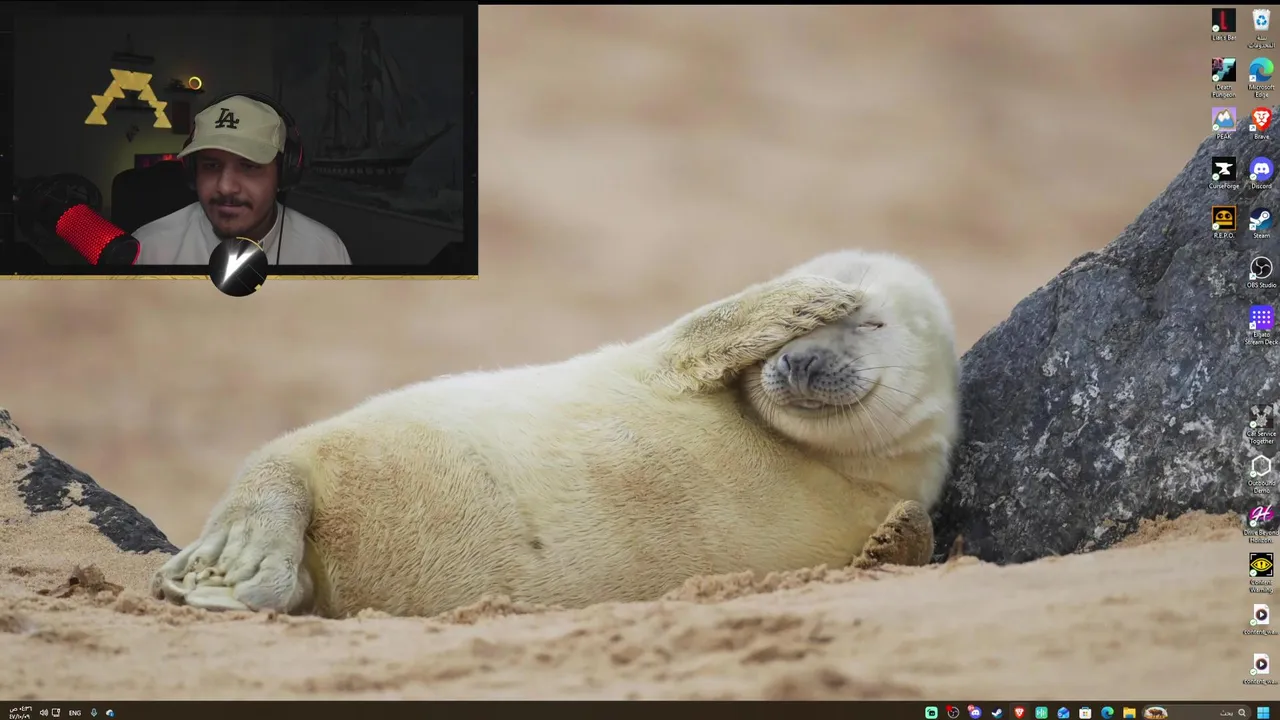This screenshot has width=1280, height=720.
Task: Open the Liar's Bar desktop shortcut
Action: coord(1223,25)
